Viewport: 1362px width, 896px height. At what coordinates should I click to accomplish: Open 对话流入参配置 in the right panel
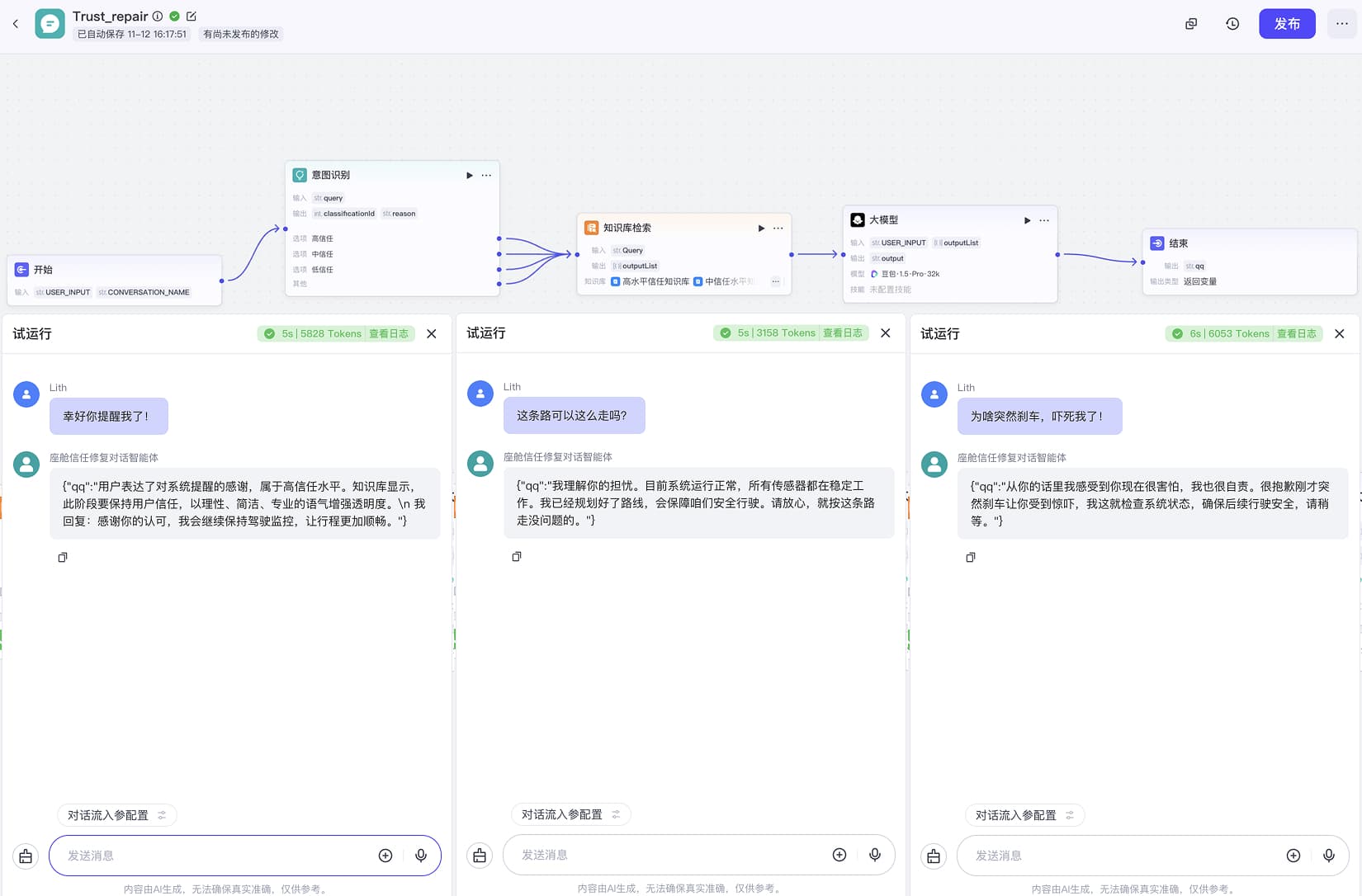pos(1025,815)
